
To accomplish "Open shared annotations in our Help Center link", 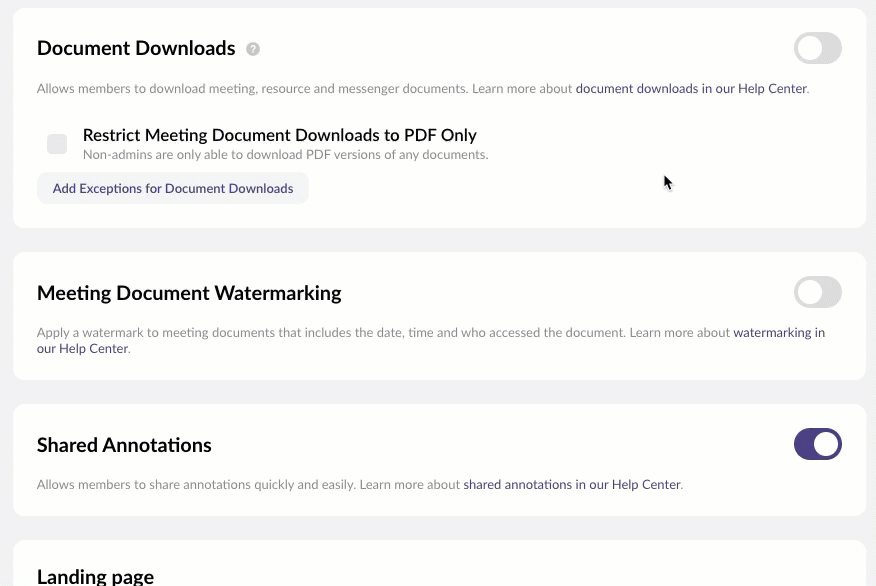I will 572,485.
